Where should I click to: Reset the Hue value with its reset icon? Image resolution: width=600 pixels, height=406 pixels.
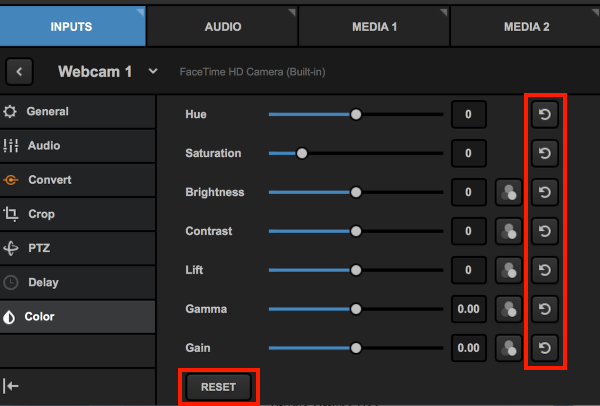pos(545,115)
